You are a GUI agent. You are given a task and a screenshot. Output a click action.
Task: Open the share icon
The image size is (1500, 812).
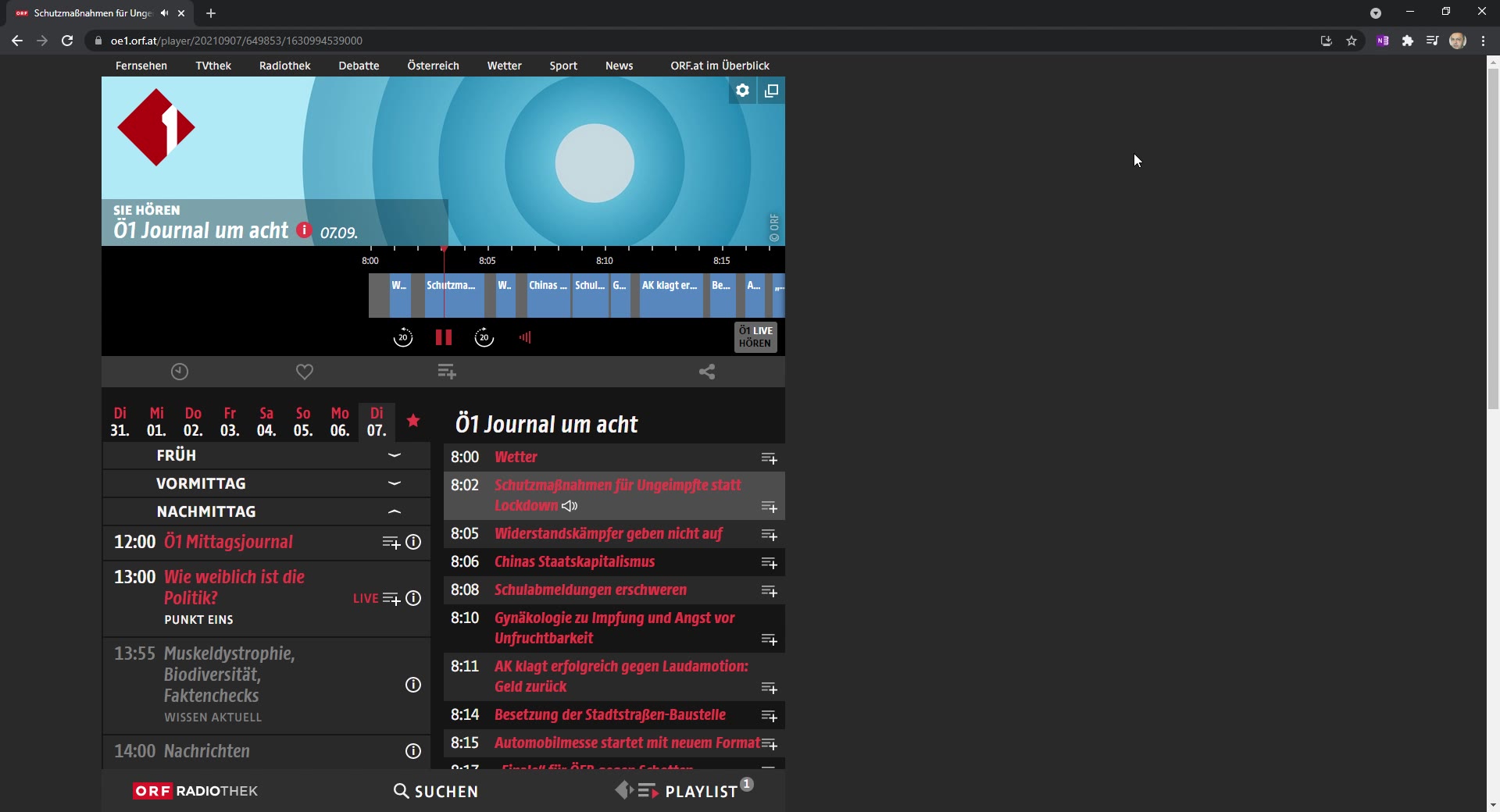[707, 372]
